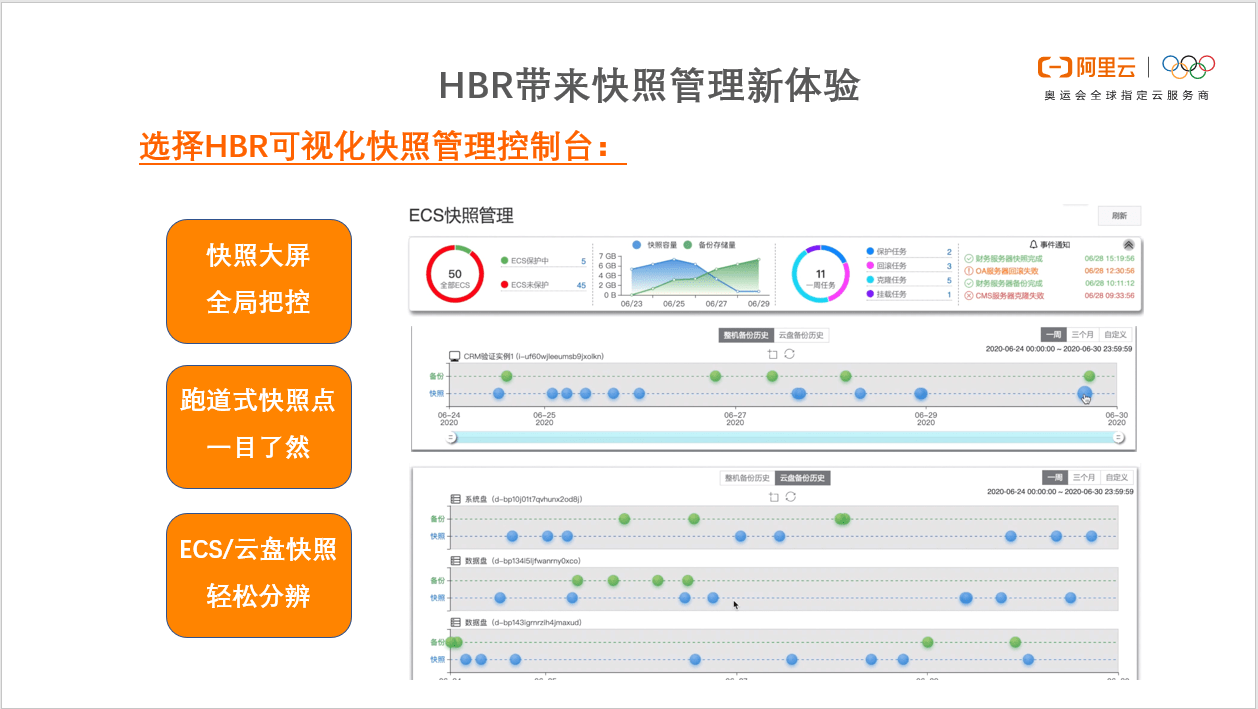Viewport: 1258px width, 709px height.
Task: Click the failure icon beside CMS服务器克隆失败
Action: point(968,296)
